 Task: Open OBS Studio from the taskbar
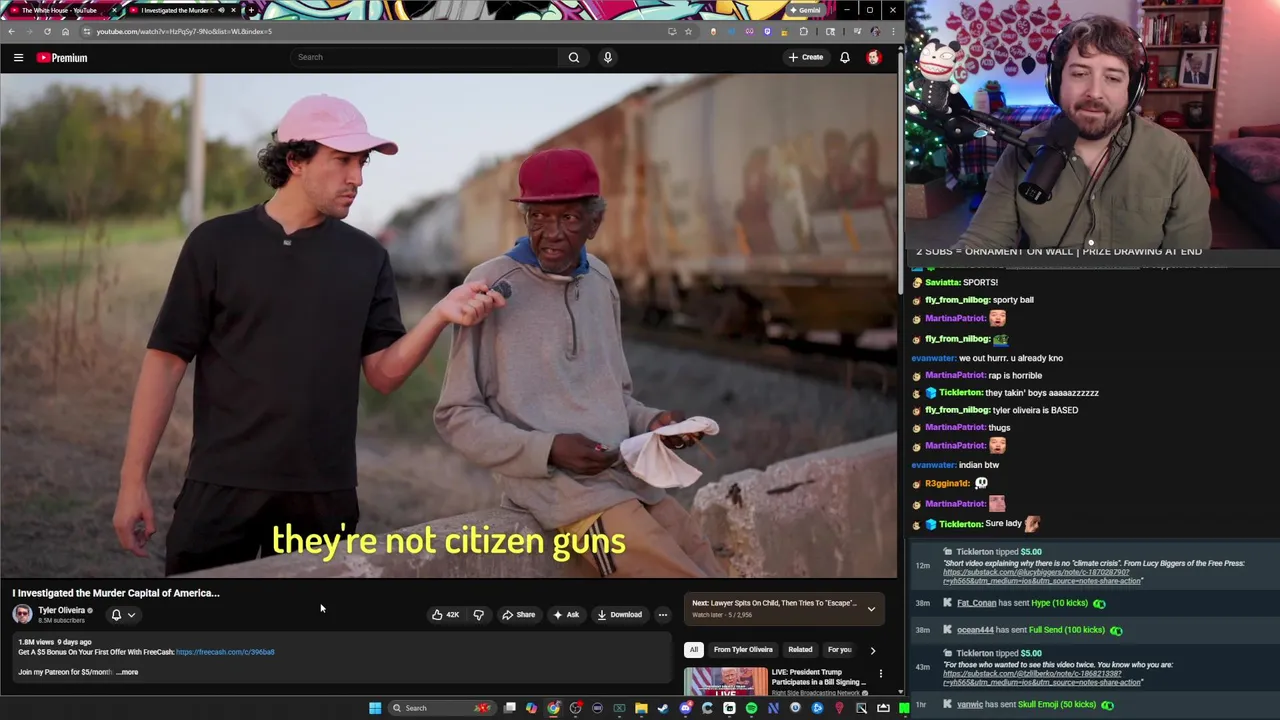point(575,708)
